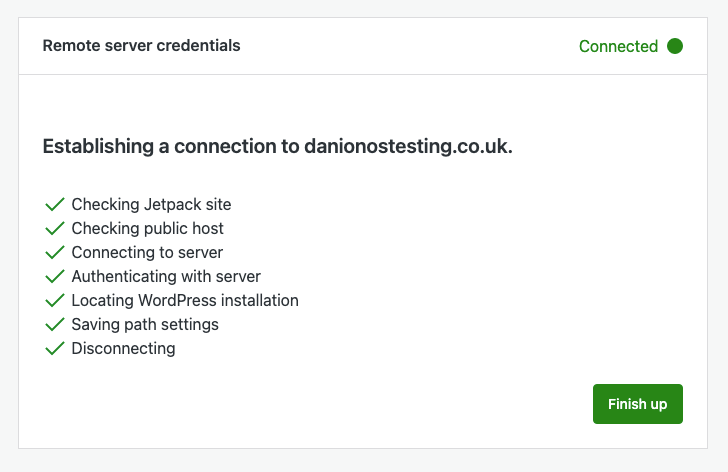The height and width of the screenshot is (472, 728).
Task: Select the Saving path settings text
Action: click(145, 324)
